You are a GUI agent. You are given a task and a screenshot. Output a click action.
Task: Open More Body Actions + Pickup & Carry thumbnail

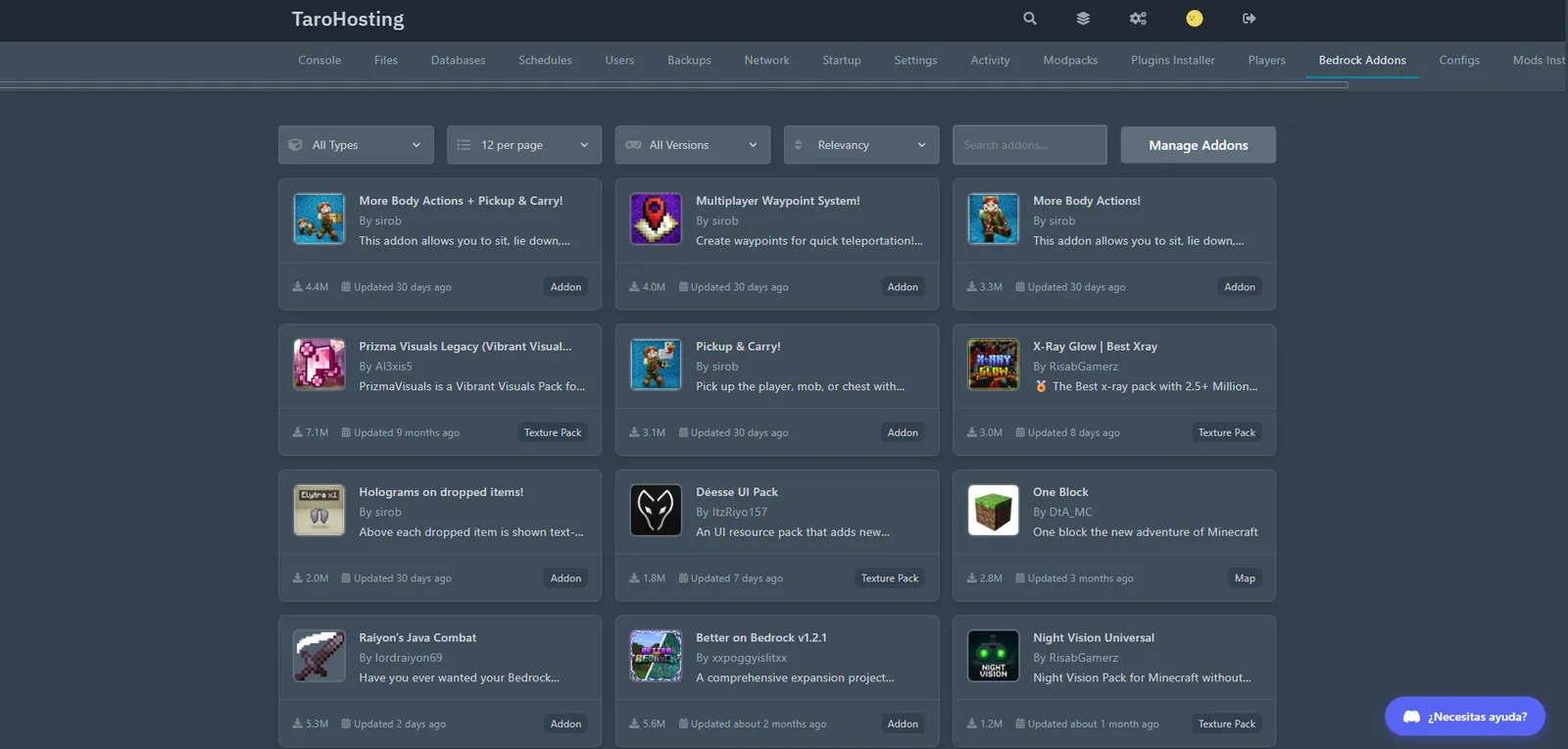pyautogui.click(x=319, y=219)
